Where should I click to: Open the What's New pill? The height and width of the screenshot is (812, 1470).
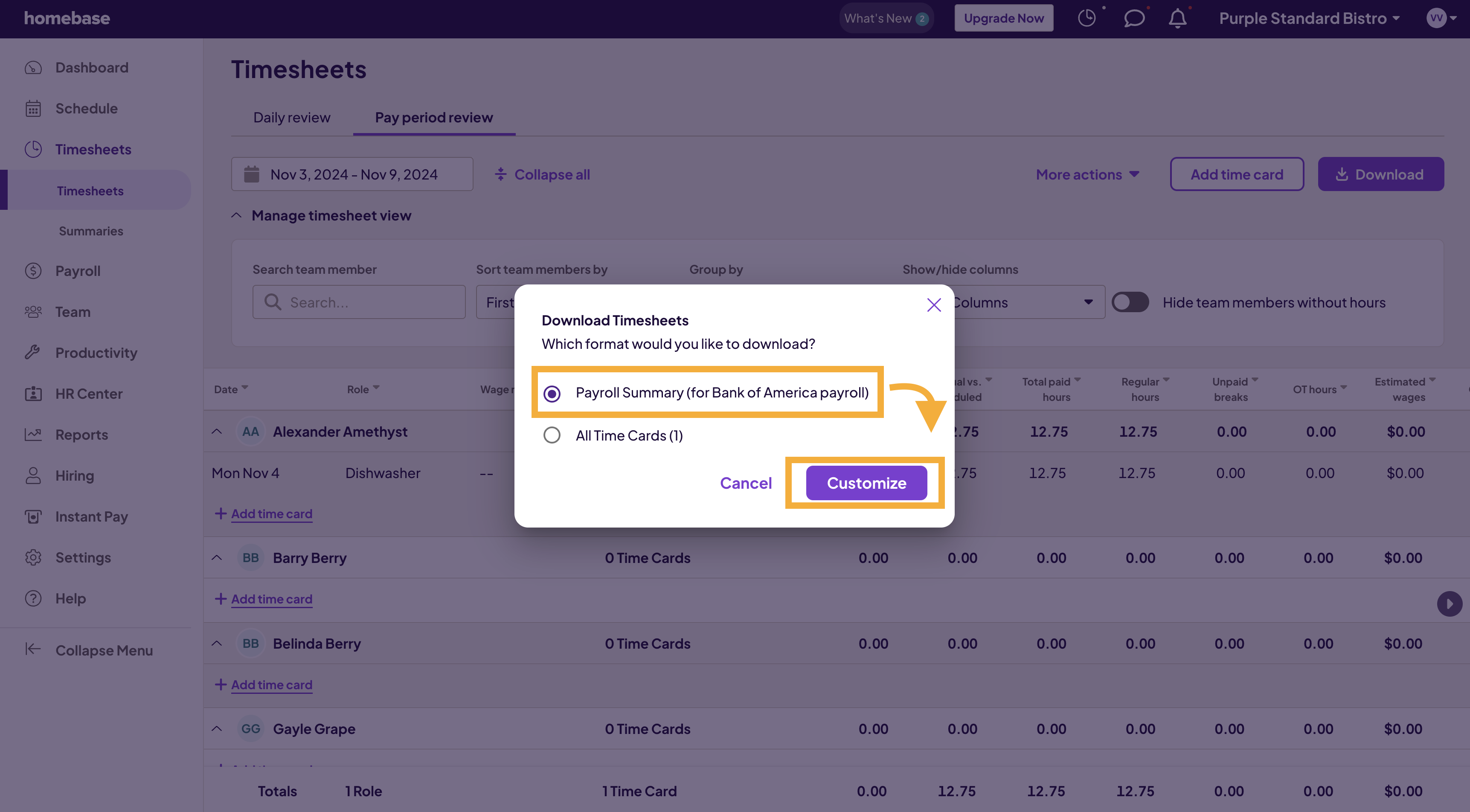click(886, 18)
